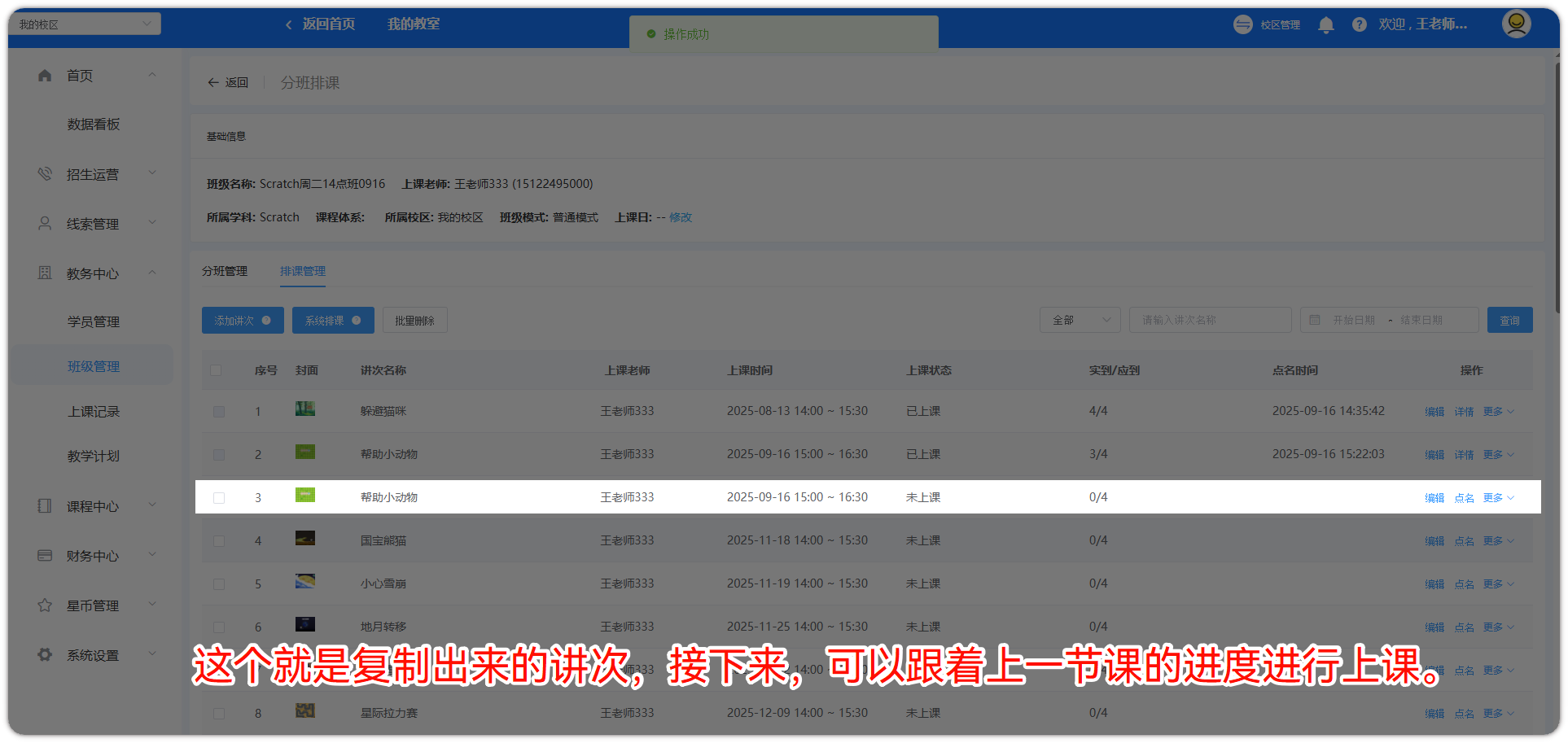
Task: Open 上课记录 in the sidebar
Action: click(94, 411)
